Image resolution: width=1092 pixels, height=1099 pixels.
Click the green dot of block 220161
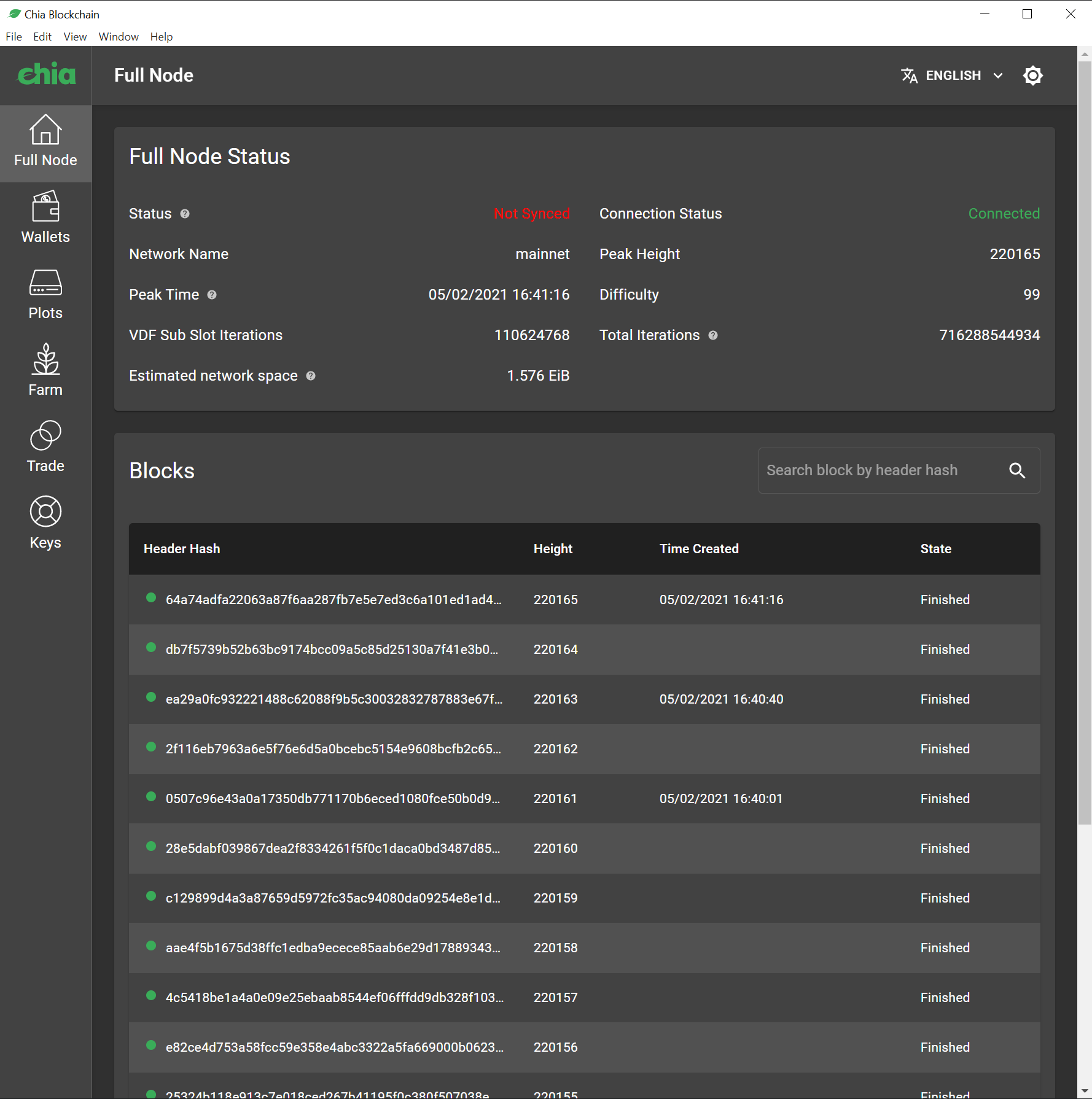point(150,797)
